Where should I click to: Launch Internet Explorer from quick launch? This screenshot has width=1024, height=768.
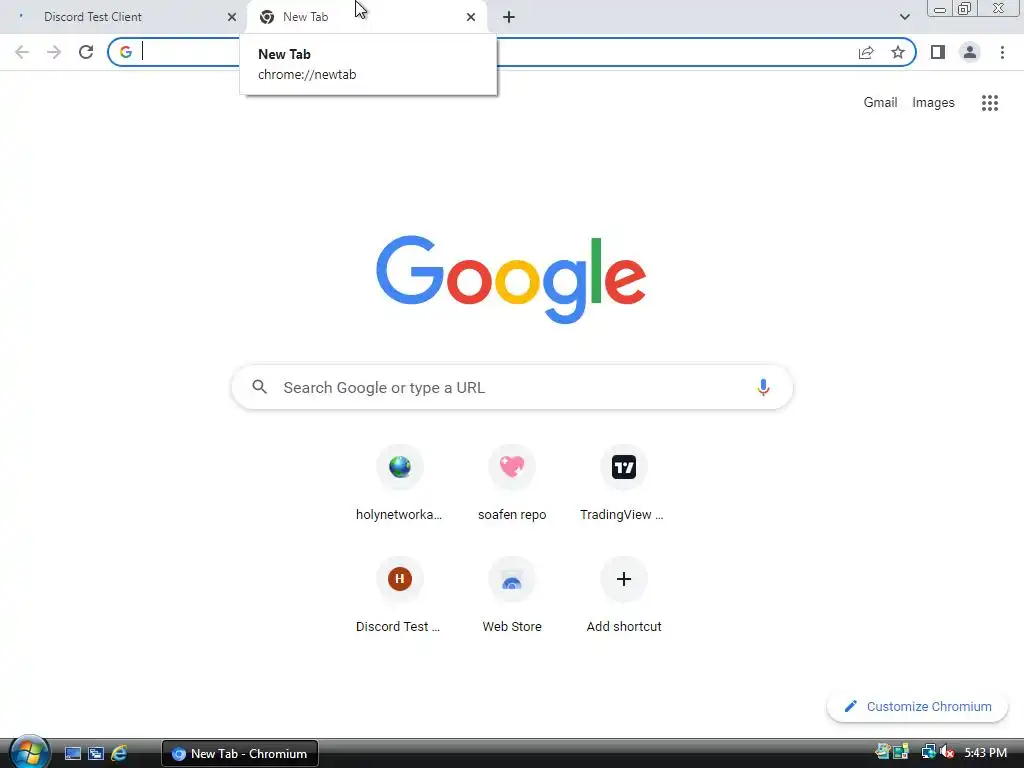[119, 753]
